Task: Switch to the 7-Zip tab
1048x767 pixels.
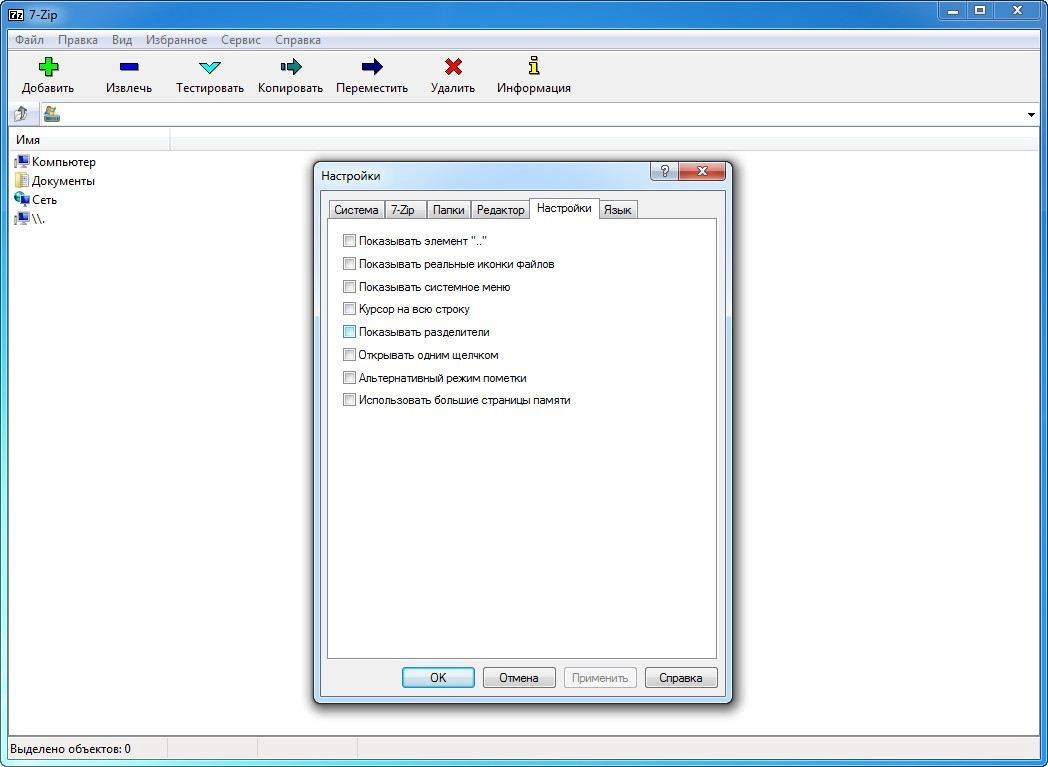Action: [403, 210]
